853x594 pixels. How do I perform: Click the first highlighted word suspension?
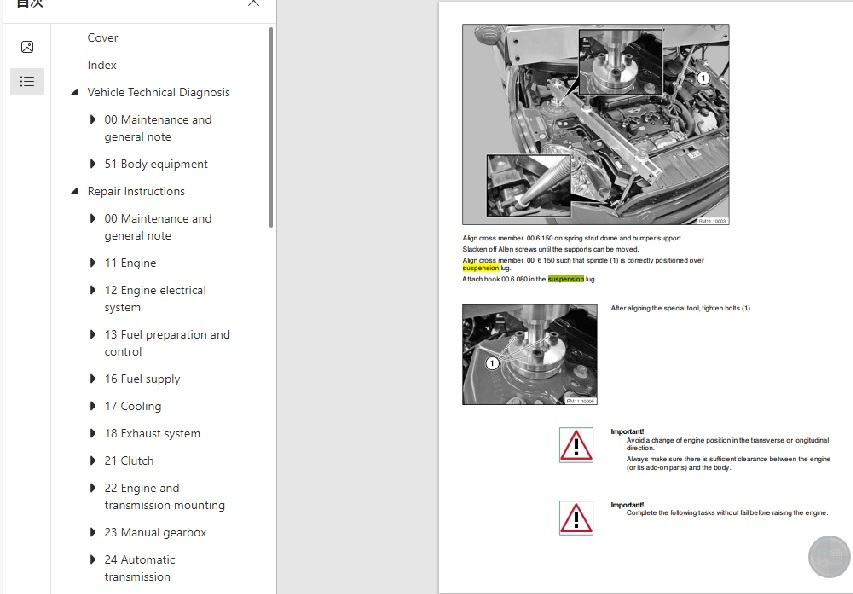[481, 268]
